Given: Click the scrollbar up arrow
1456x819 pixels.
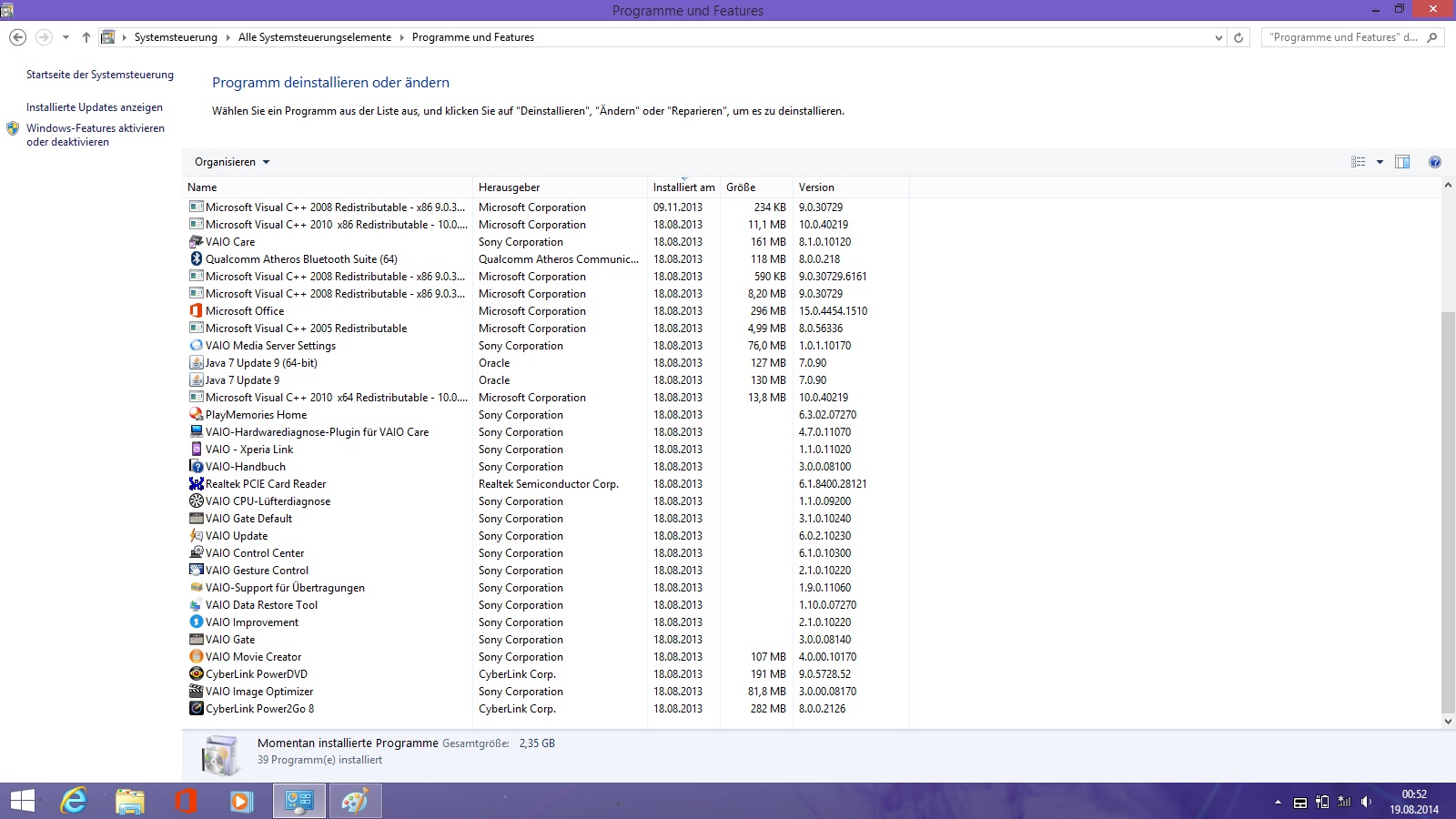Looking at the screenshot, I should (1448, 185).
